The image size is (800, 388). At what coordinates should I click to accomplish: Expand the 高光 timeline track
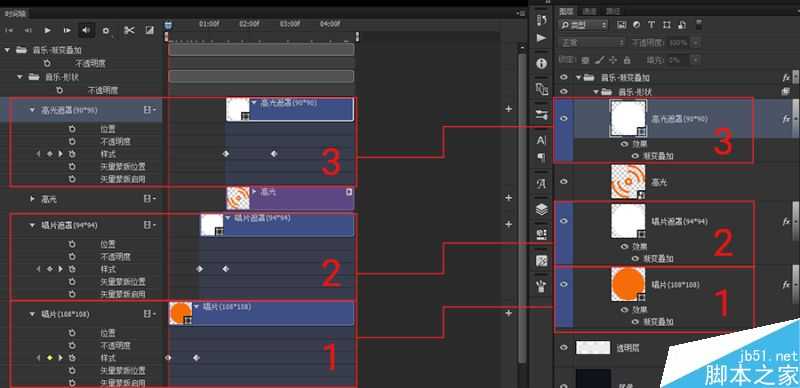coord(32,199)
